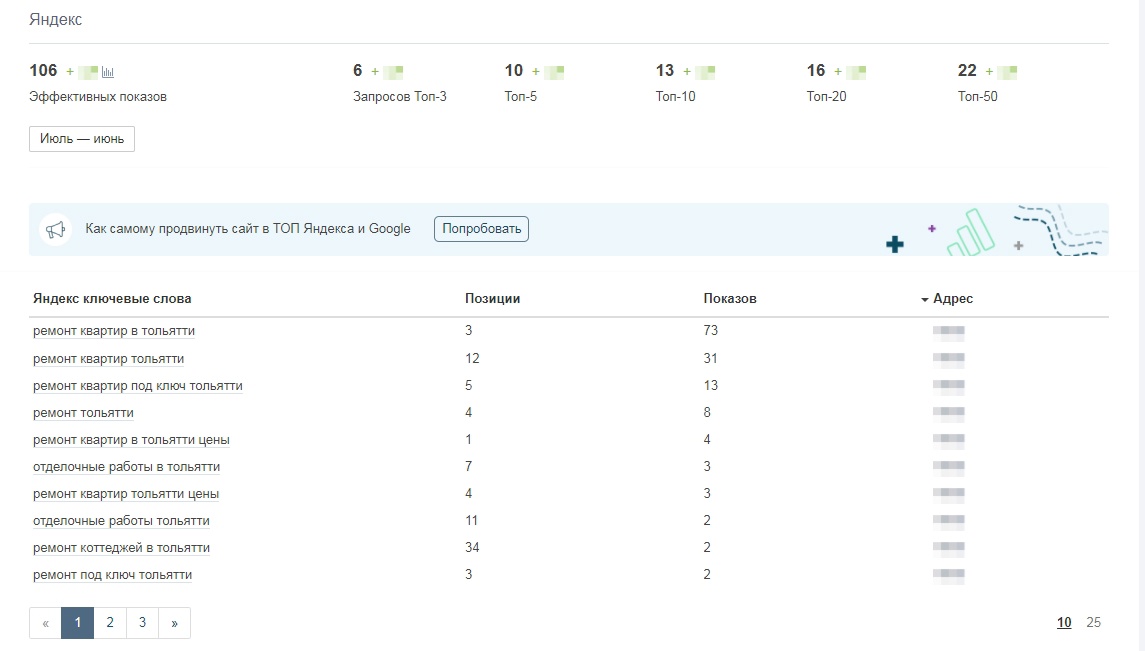Open keyword ремонт квартир под ключ тольятти
This screenshot has height=651, width=1145.
[138, 386]
